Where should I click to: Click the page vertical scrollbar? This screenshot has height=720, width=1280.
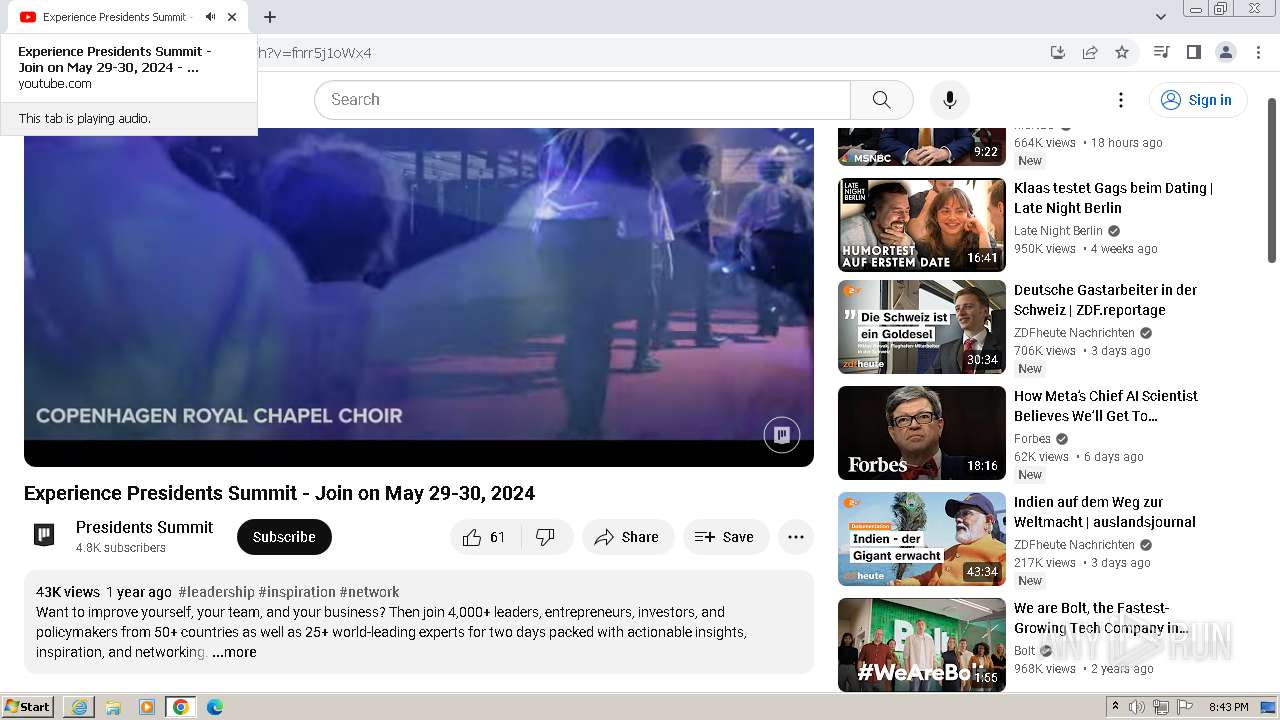point(1272,180)
